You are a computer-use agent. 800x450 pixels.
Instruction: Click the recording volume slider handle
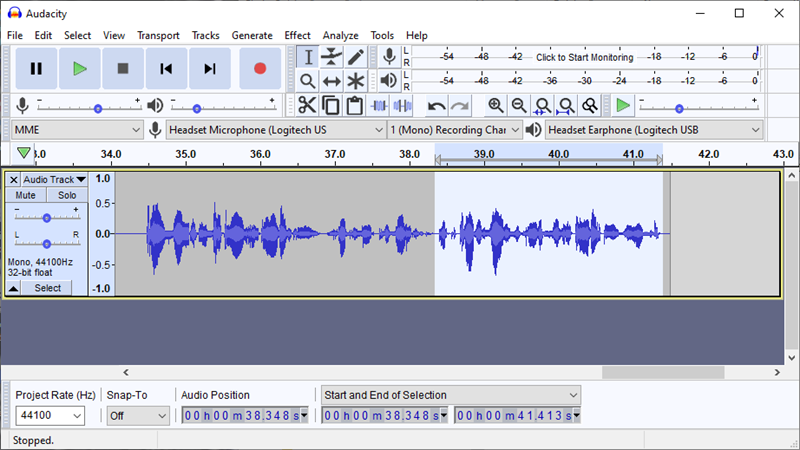[x=98, y=109]
